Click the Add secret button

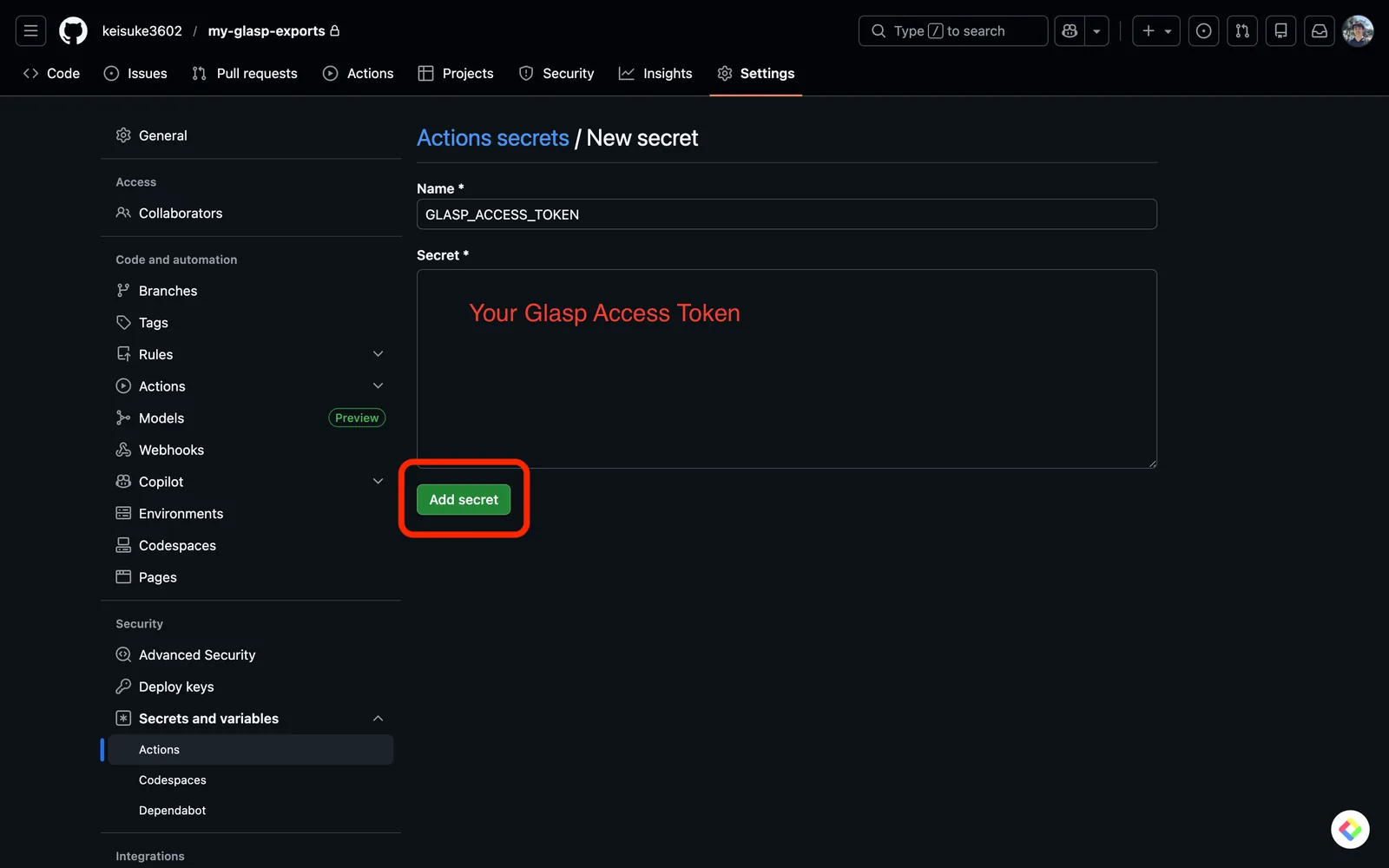click(x=464, y=500)
